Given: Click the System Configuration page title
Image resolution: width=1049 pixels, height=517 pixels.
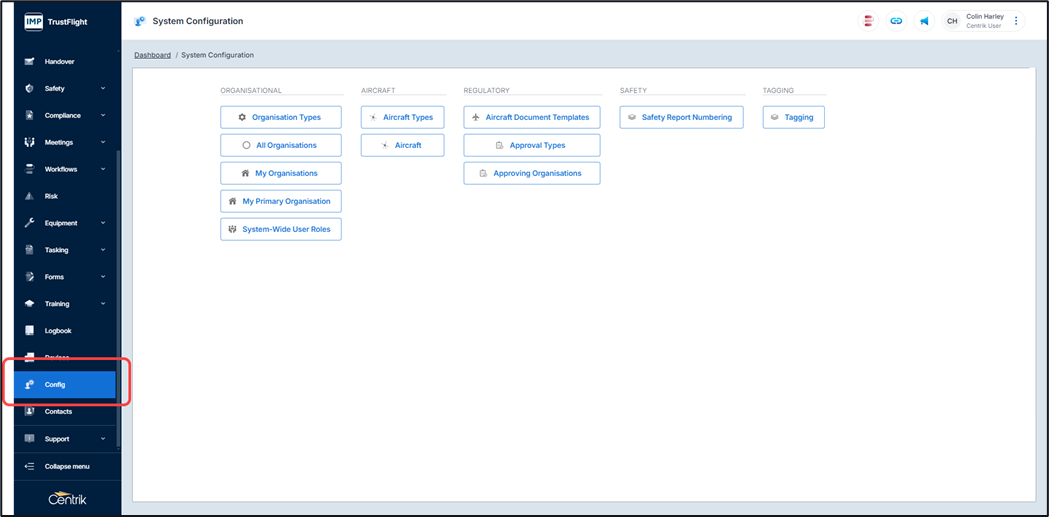Looking at the screenshot, I should pos(198,21).
